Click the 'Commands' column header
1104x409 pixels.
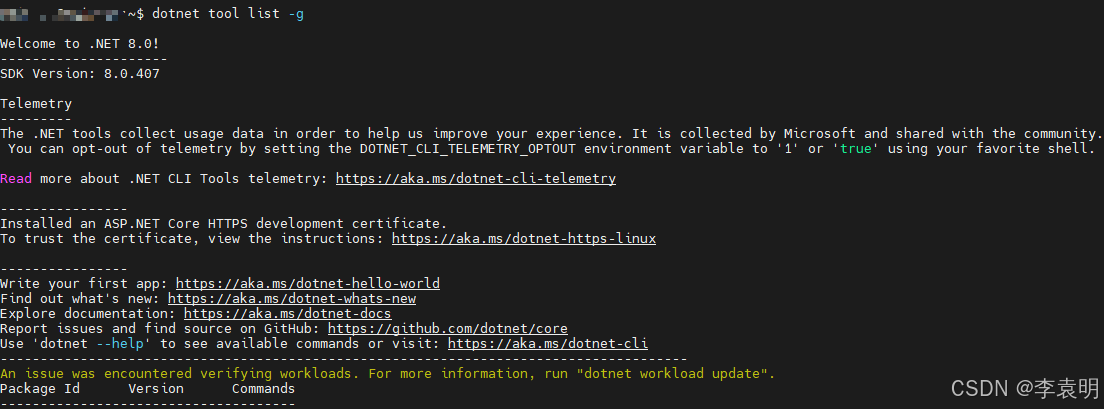click(263, 389)
